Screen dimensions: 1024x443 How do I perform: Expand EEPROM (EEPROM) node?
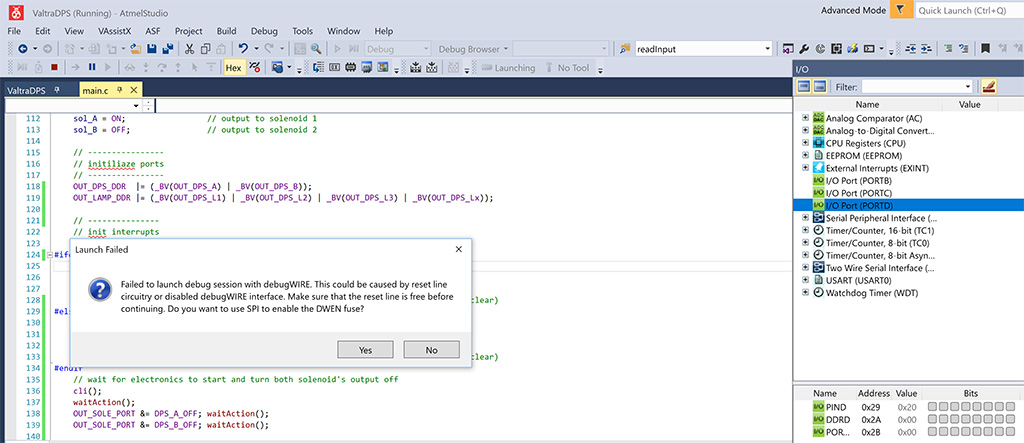[805, 156]
